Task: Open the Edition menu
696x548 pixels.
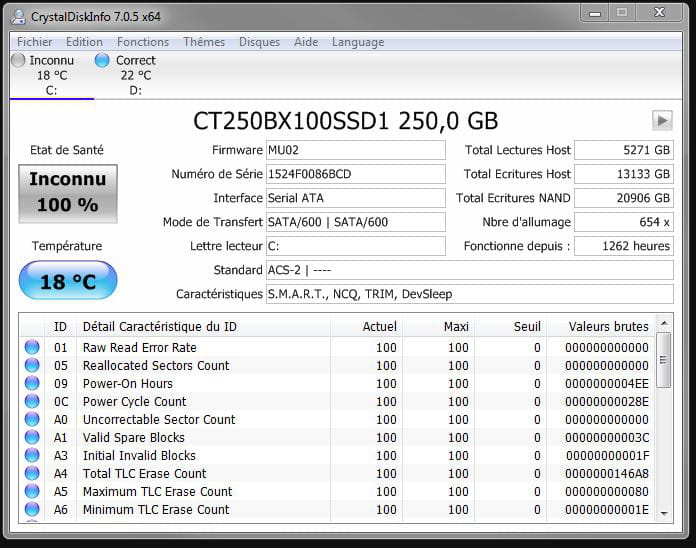Action: point(84,42)
